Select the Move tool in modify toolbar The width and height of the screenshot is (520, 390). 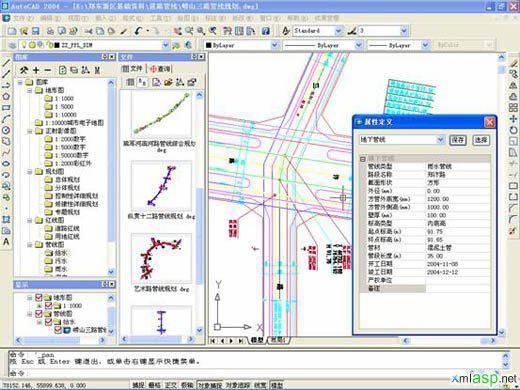[513, 119]
